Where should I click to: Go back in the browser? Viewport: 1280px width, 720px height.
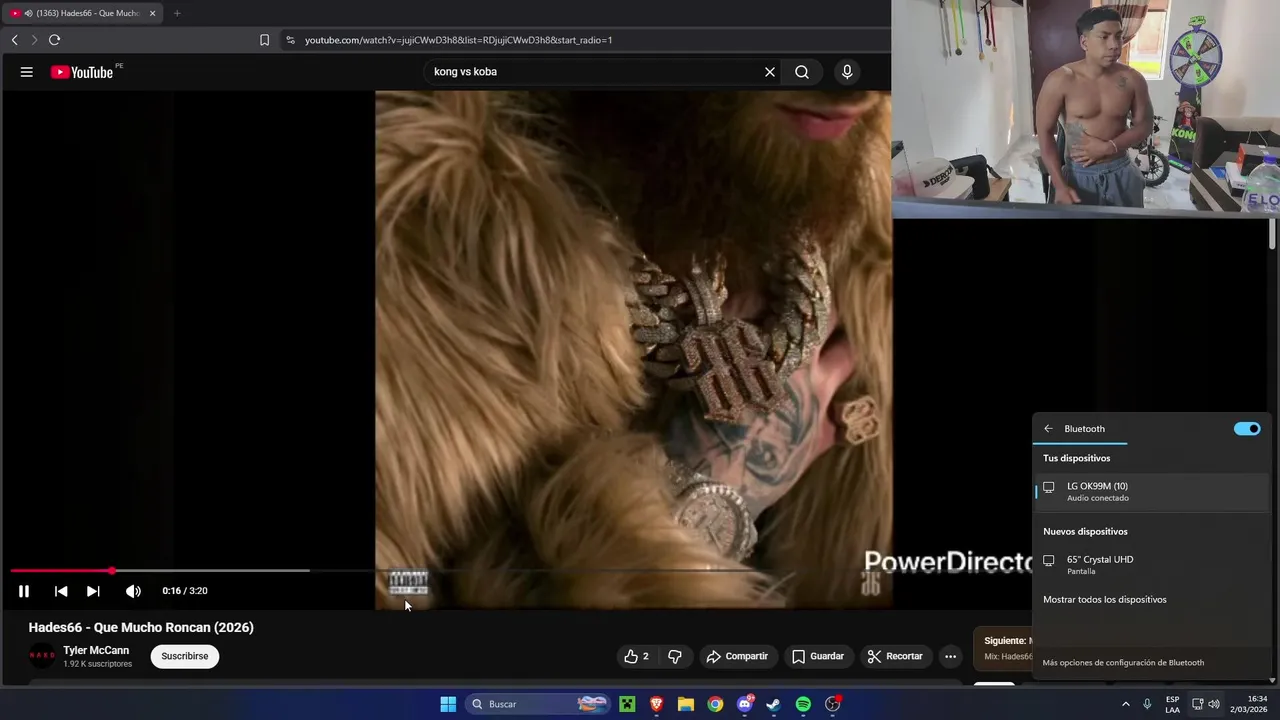14,40
